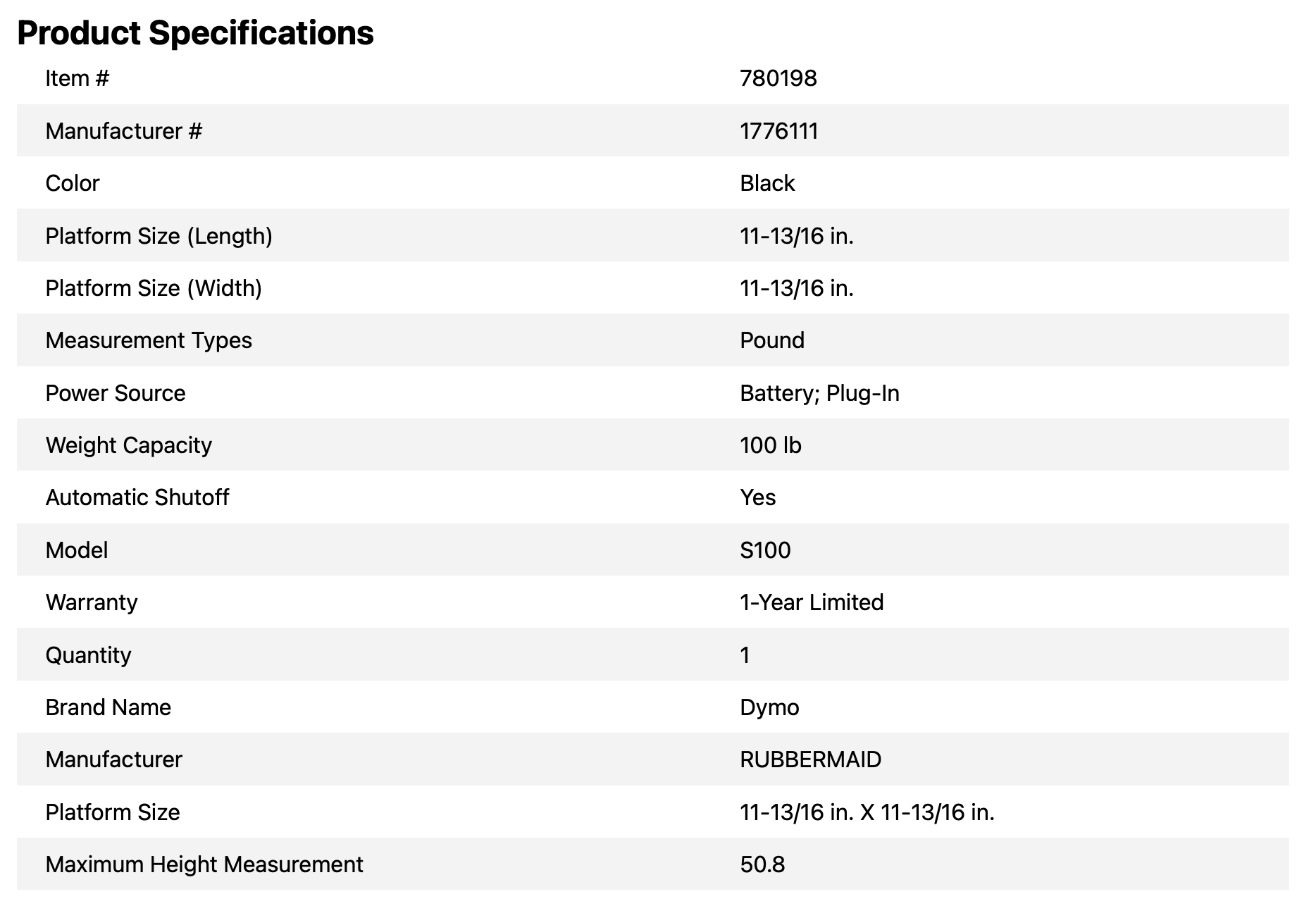
Task: Click the Battery; Plug-In power source value
Action: click(819, 393)
